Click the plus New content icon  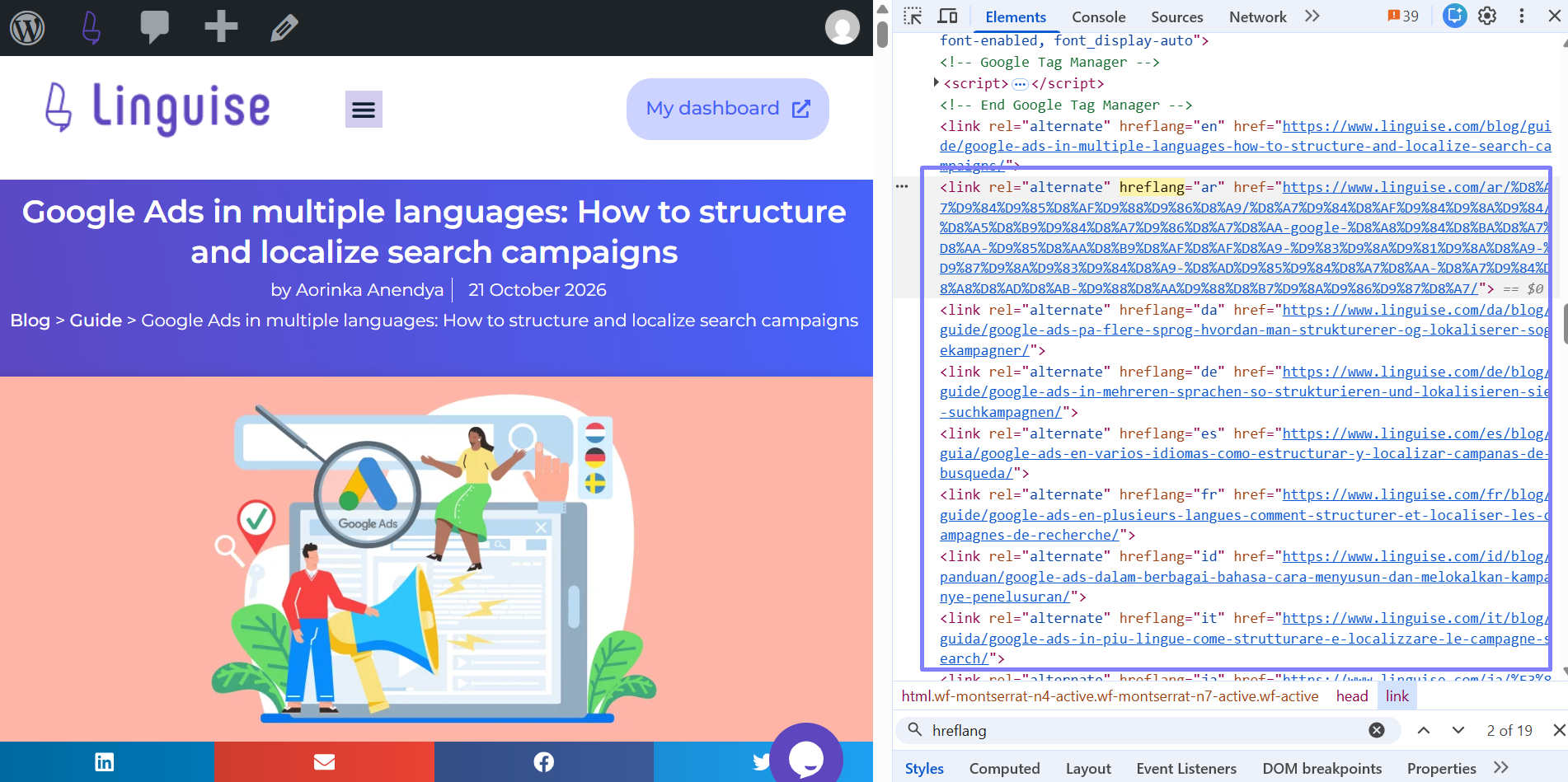[x=221, y=27]
